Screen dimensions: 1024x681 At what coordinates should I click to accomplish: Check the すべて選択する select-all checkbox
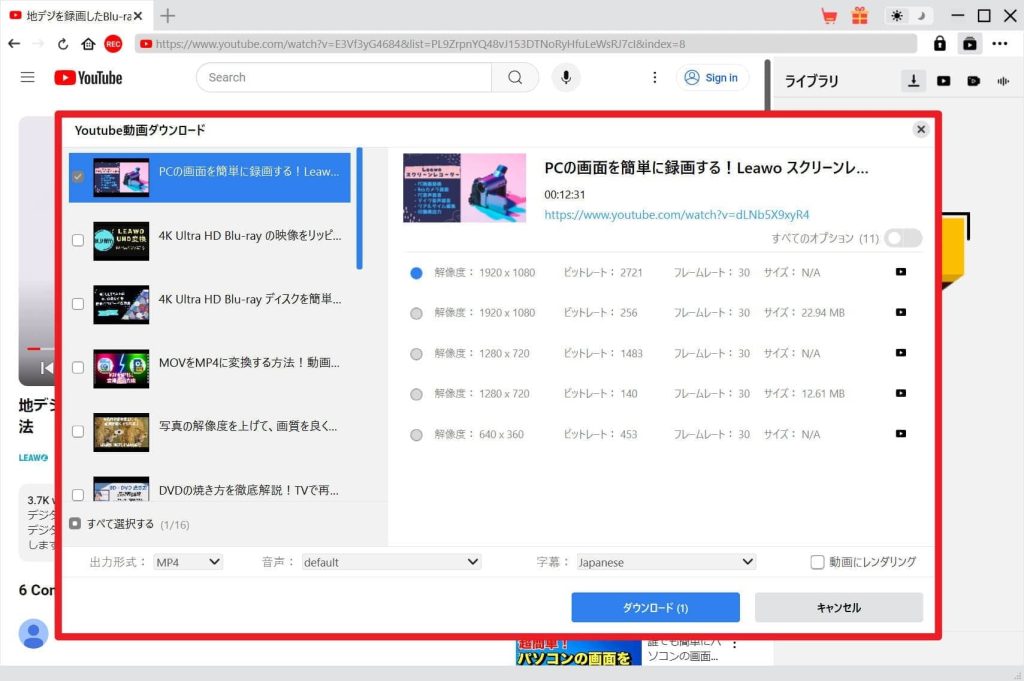pyautogui.click(x=74, y=523)
